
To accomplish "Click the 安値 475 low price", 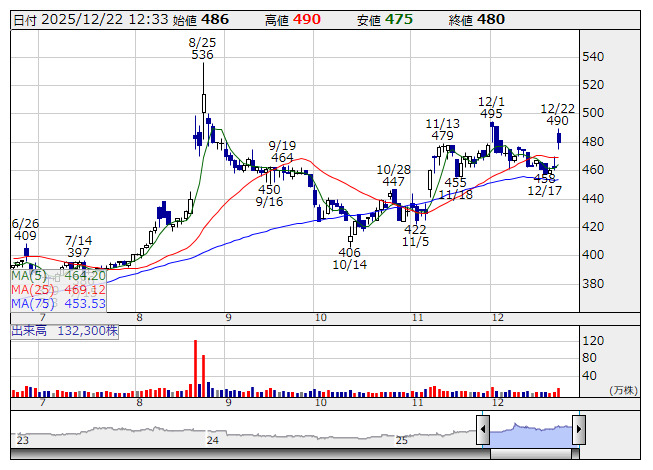I will (385, 20).
